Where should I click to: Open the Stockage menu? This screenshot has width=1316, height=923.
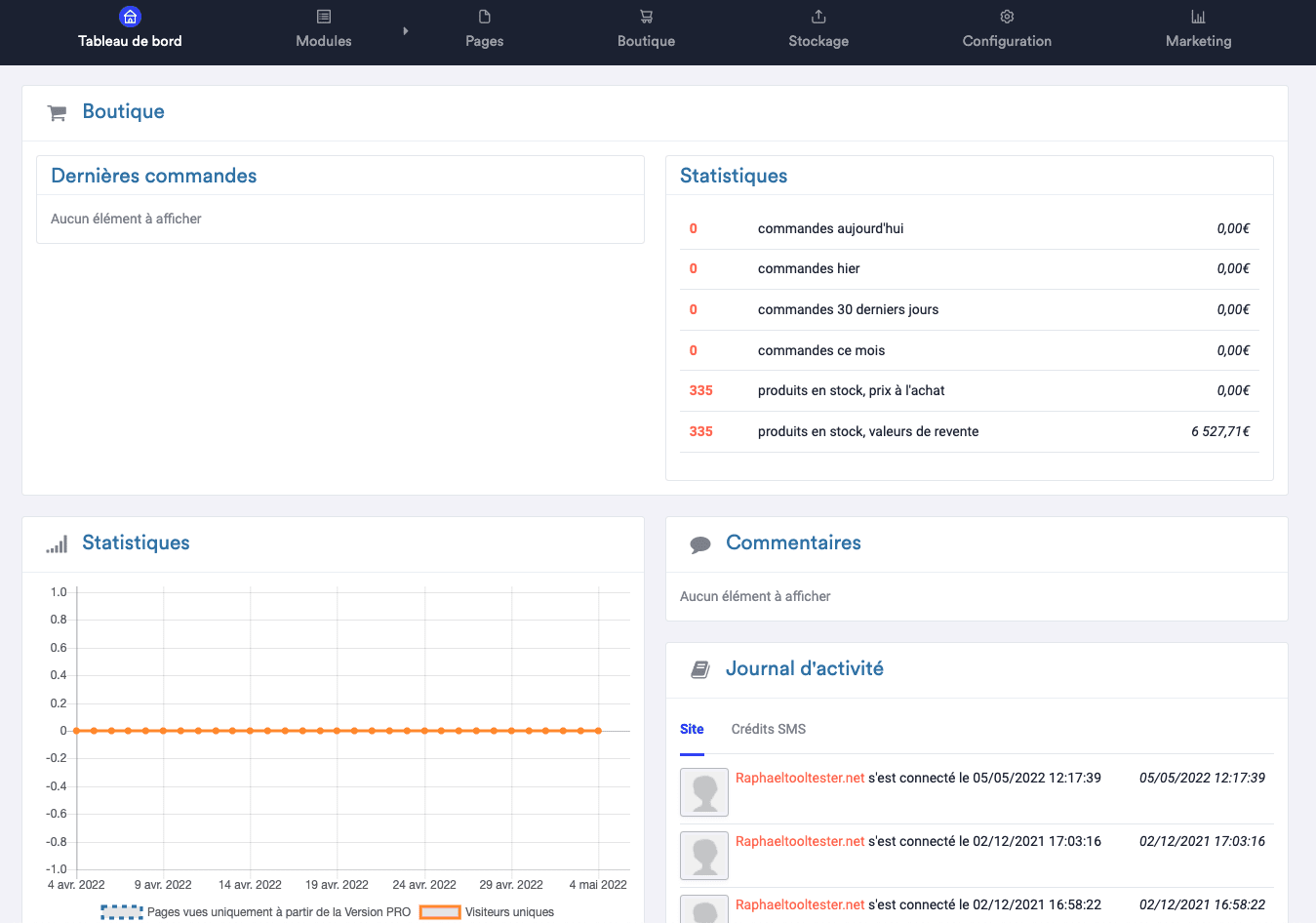(818, 41)
